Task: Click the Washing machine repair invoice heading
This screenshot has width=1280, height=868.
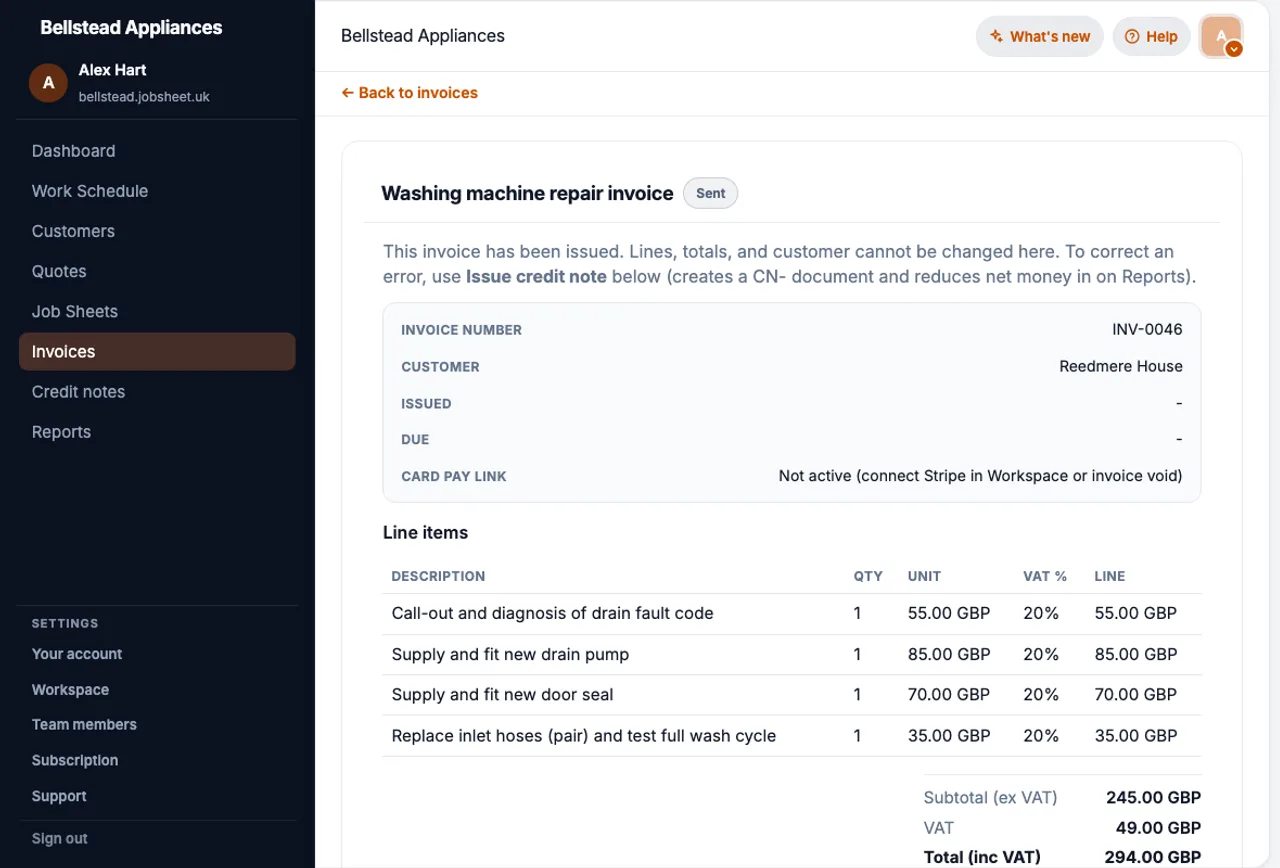Action: point(527,194)
